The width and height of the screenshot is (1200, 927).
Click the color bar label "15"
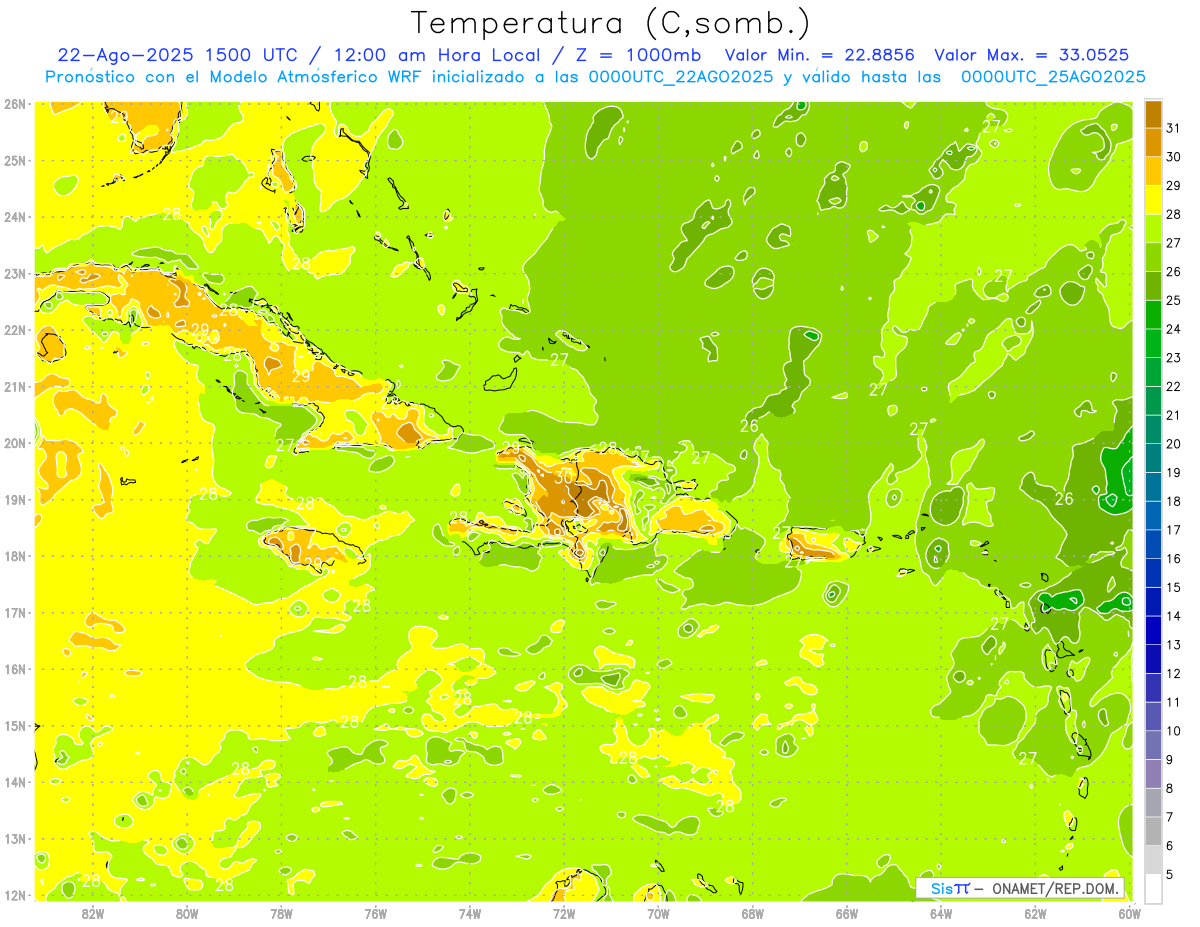pyautogui.click(x=1173, y=588)
